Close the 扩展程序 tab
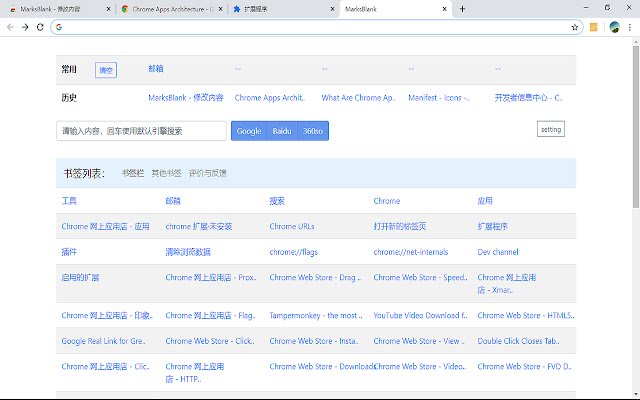 333,9
